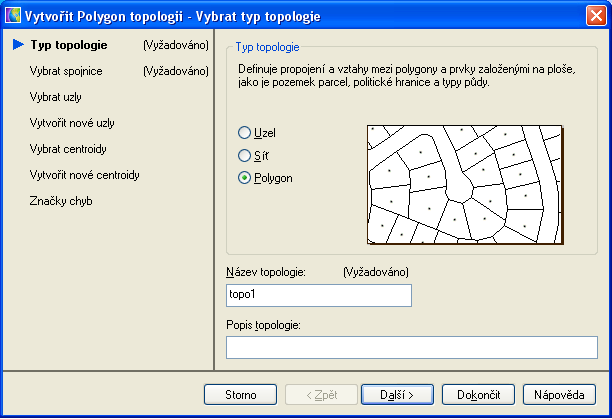The height and width of the screenshot is (419, 612).
Task: Select the Vybrat centroidy step
Action: point(68,149)
